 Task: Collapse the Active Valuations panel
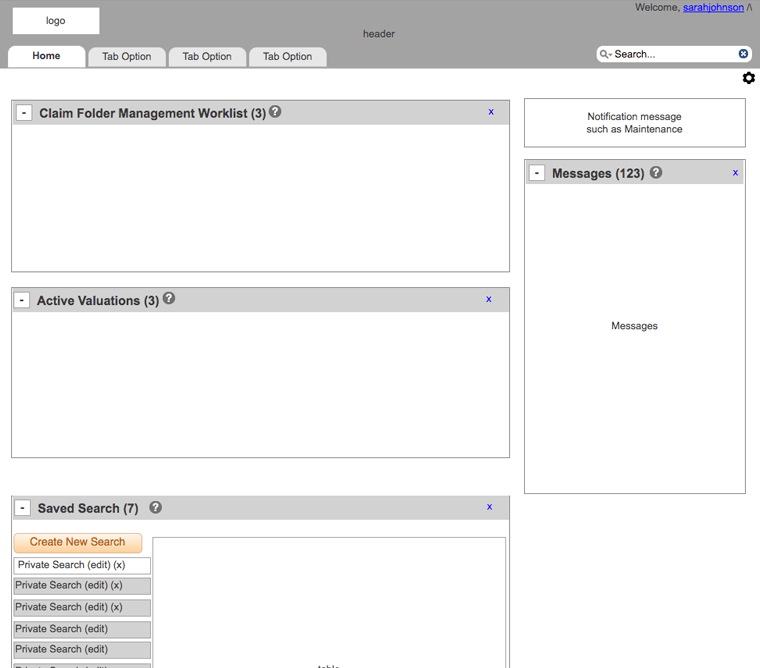(22, 300)
